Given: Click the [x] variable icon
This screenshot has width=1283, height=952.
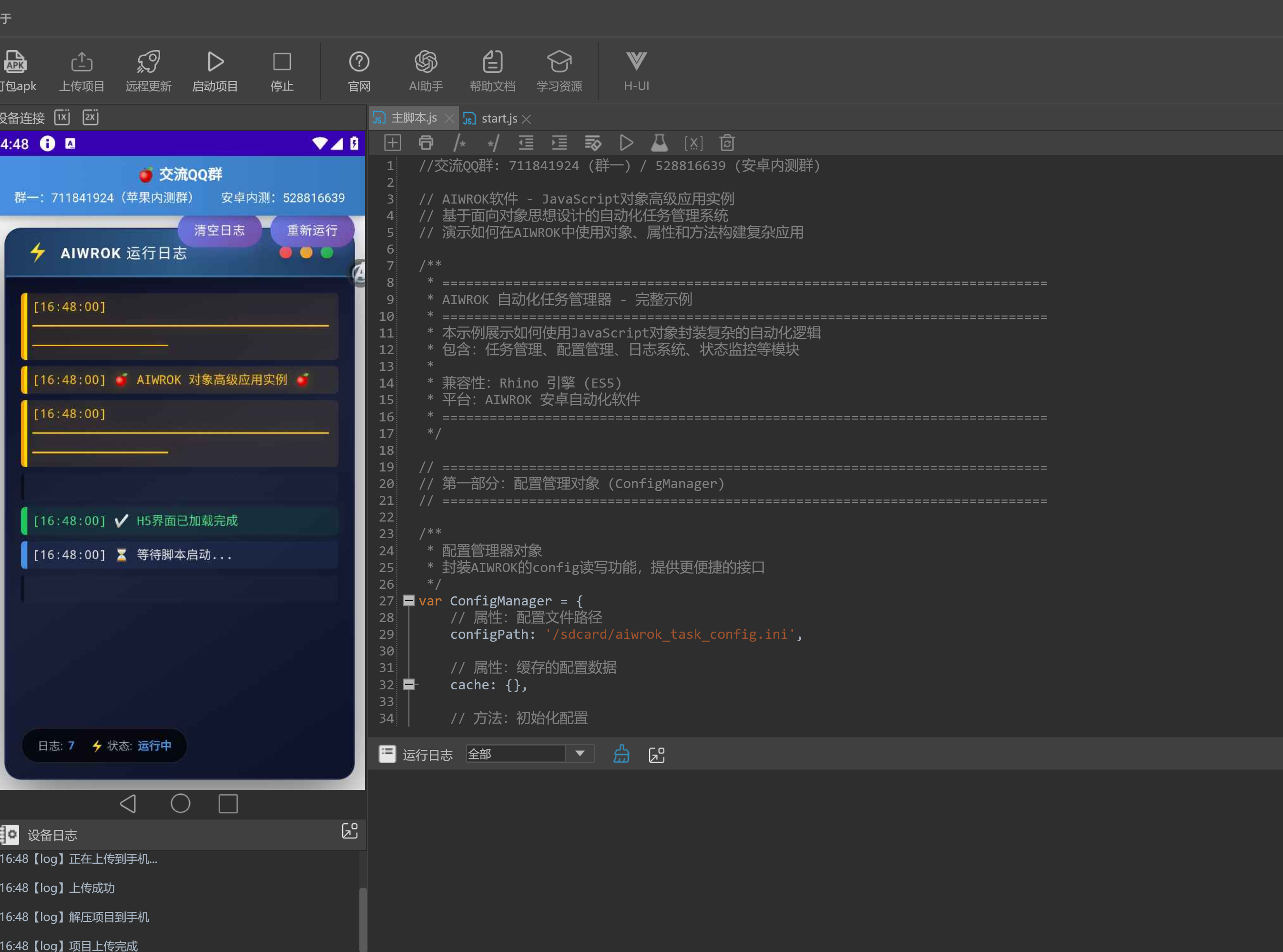Looking at the screenshot, I should [x=693, y=143].
